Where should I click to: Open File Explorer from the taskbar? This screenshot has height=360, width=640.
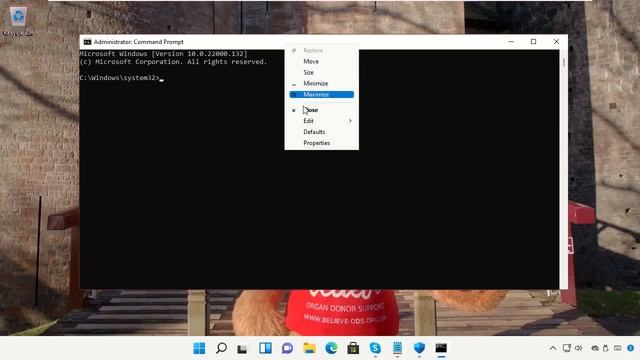click(x=309, y=348)
